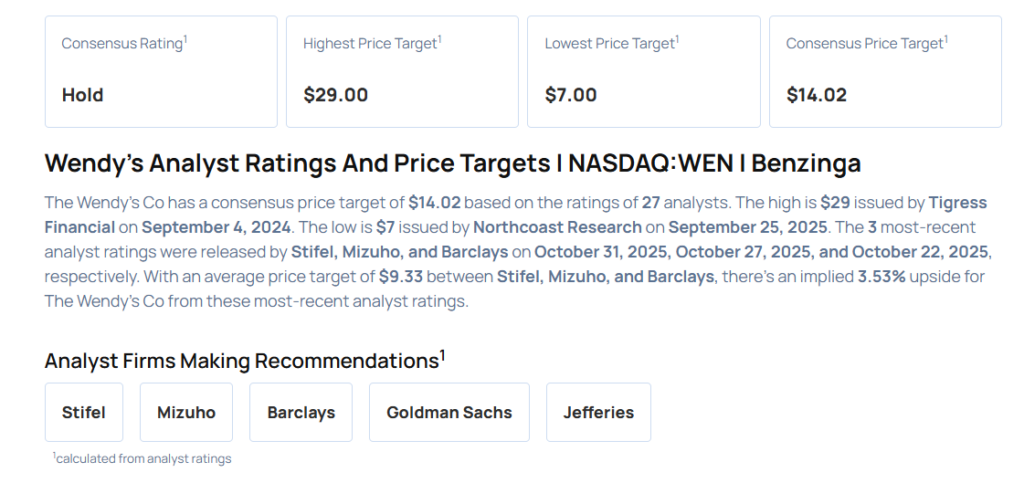Viewport: 1024px width, 504px height.
Task: Click the Hold rating value
Action: pyautogui.click(x=83, y=96)
